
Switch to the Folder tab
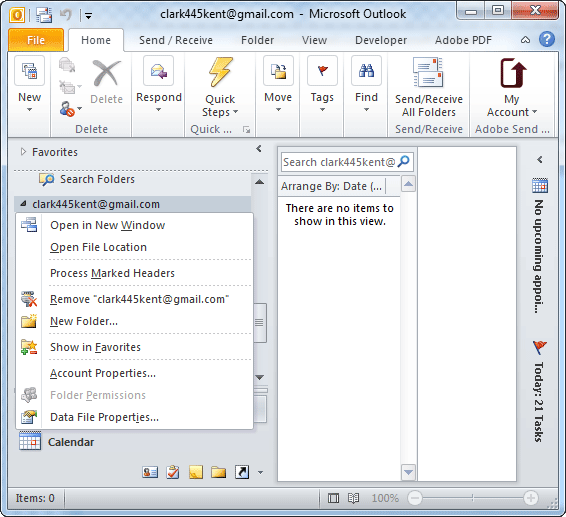tap(257, 40)
